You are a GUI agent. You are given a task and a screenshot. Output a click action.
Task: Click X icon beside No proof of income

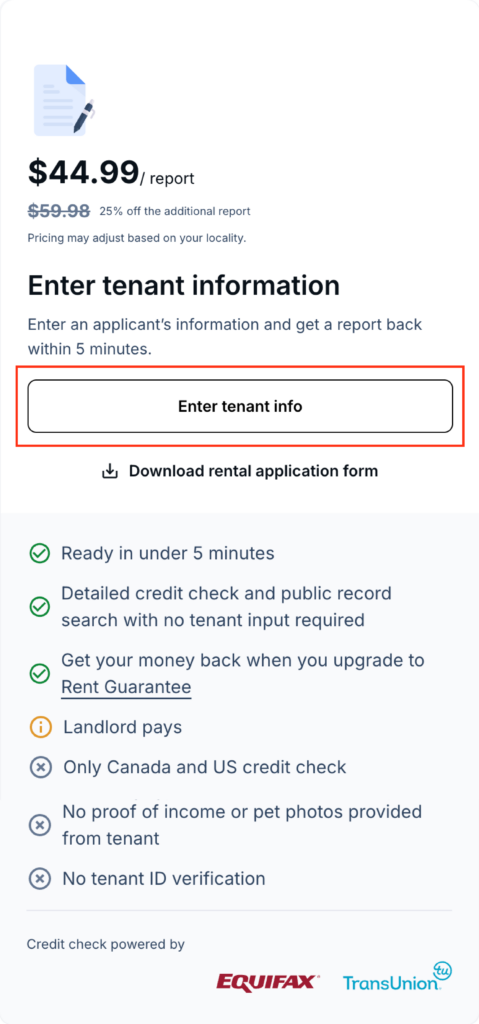click(x=41, y=825)
